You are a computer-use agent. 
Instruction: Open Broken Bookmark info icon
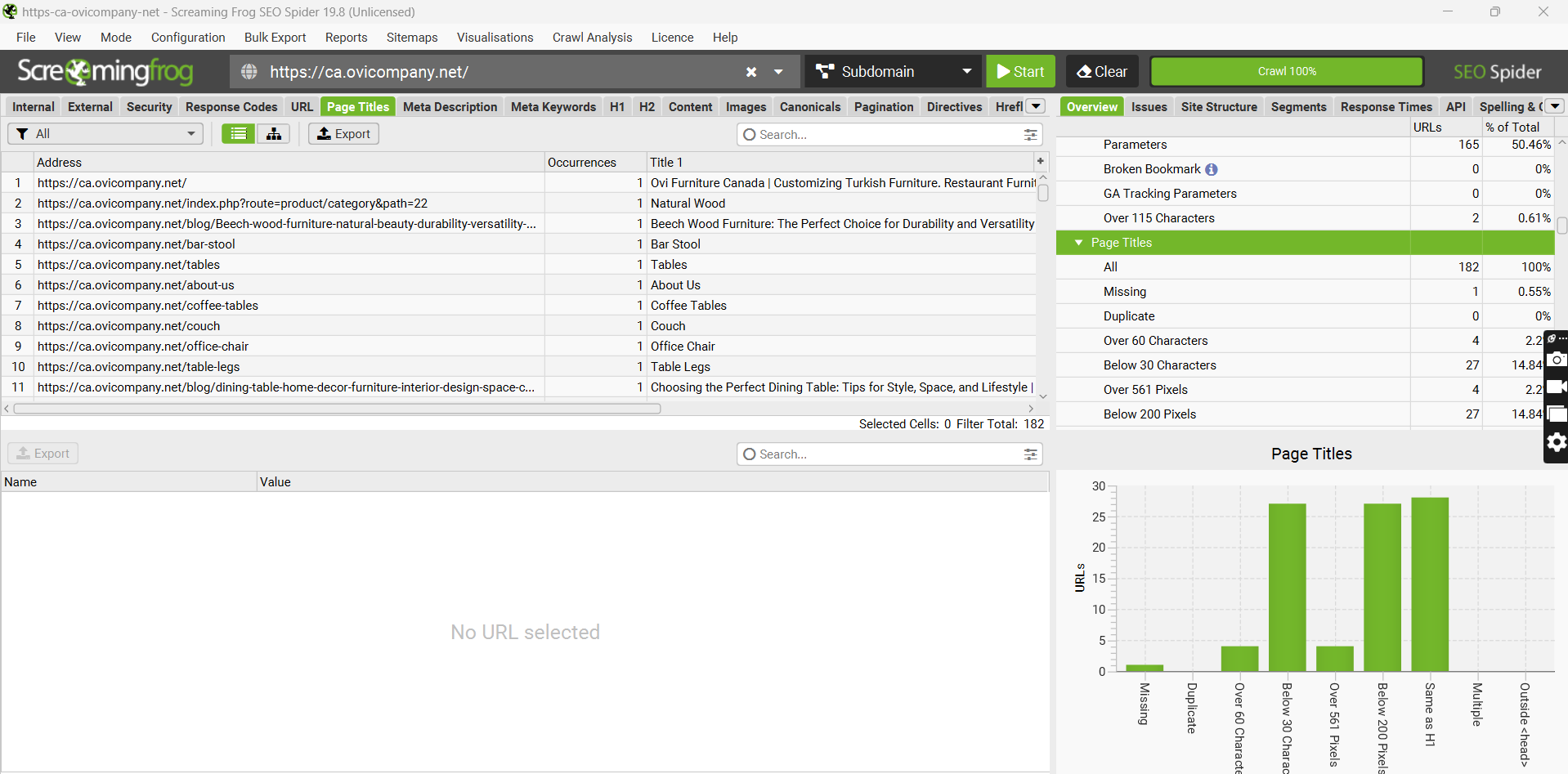(x=1212, y=169)
